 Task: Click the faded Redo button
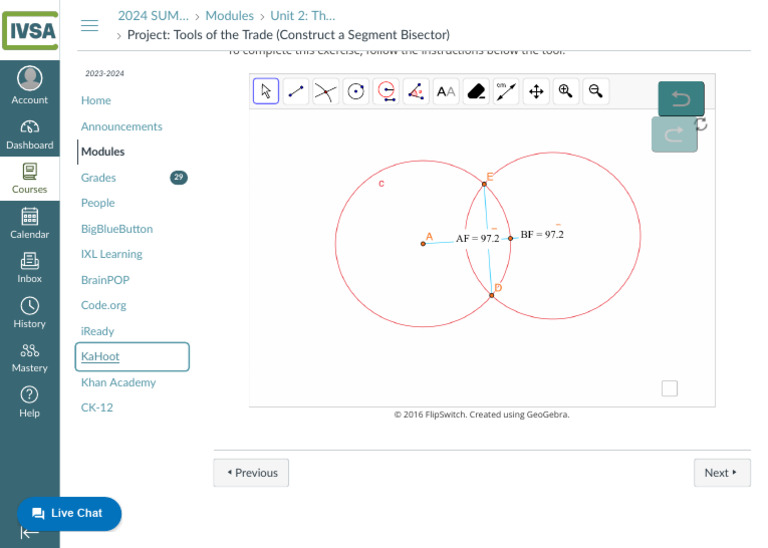[674, 134]
